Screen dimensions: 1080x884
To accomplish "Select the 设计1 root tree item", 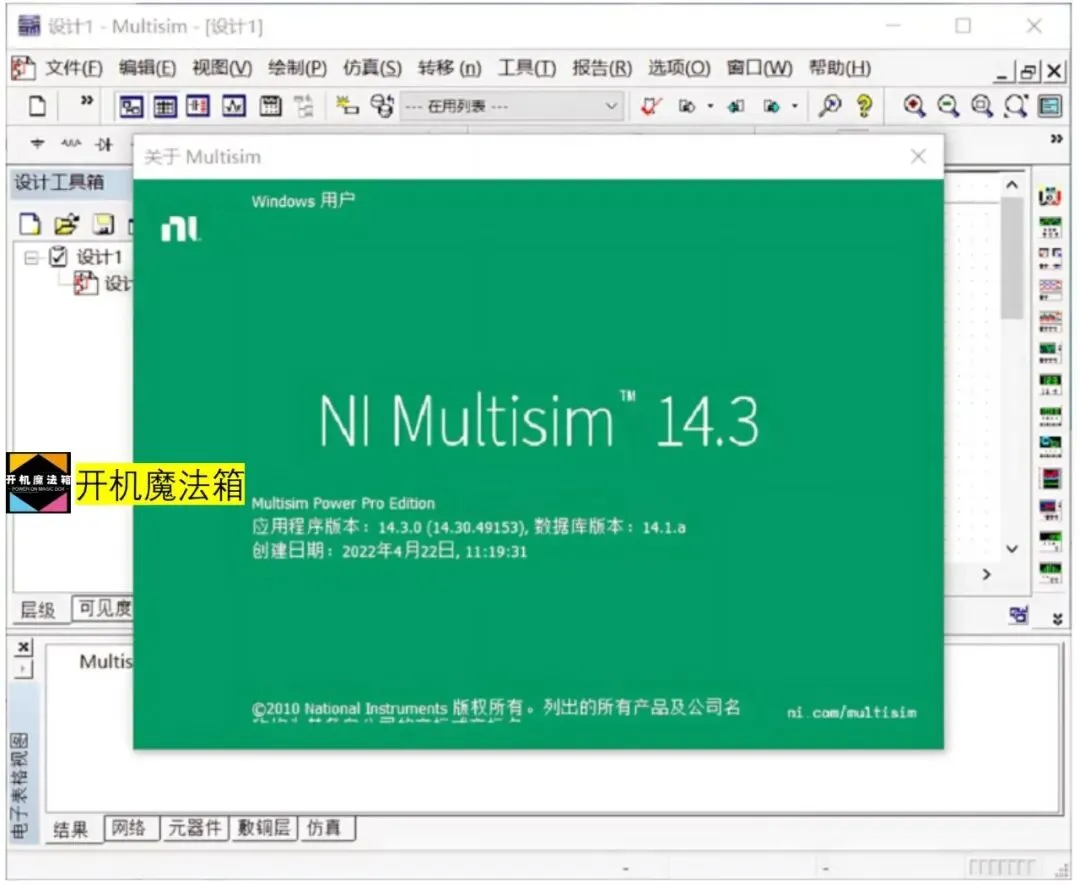I will point(99,258).
